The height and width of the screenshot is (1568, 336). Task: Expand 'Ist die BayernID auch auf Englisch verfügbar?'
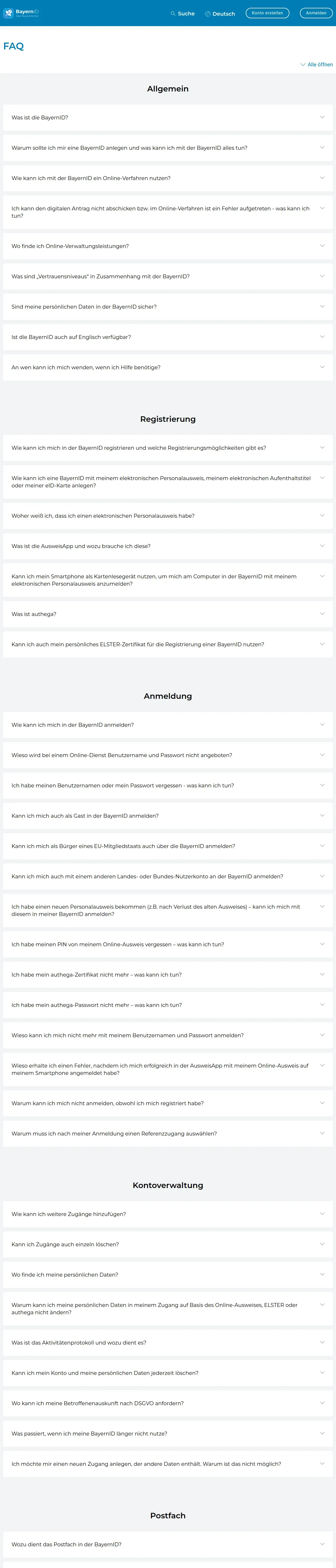[168, 337]
